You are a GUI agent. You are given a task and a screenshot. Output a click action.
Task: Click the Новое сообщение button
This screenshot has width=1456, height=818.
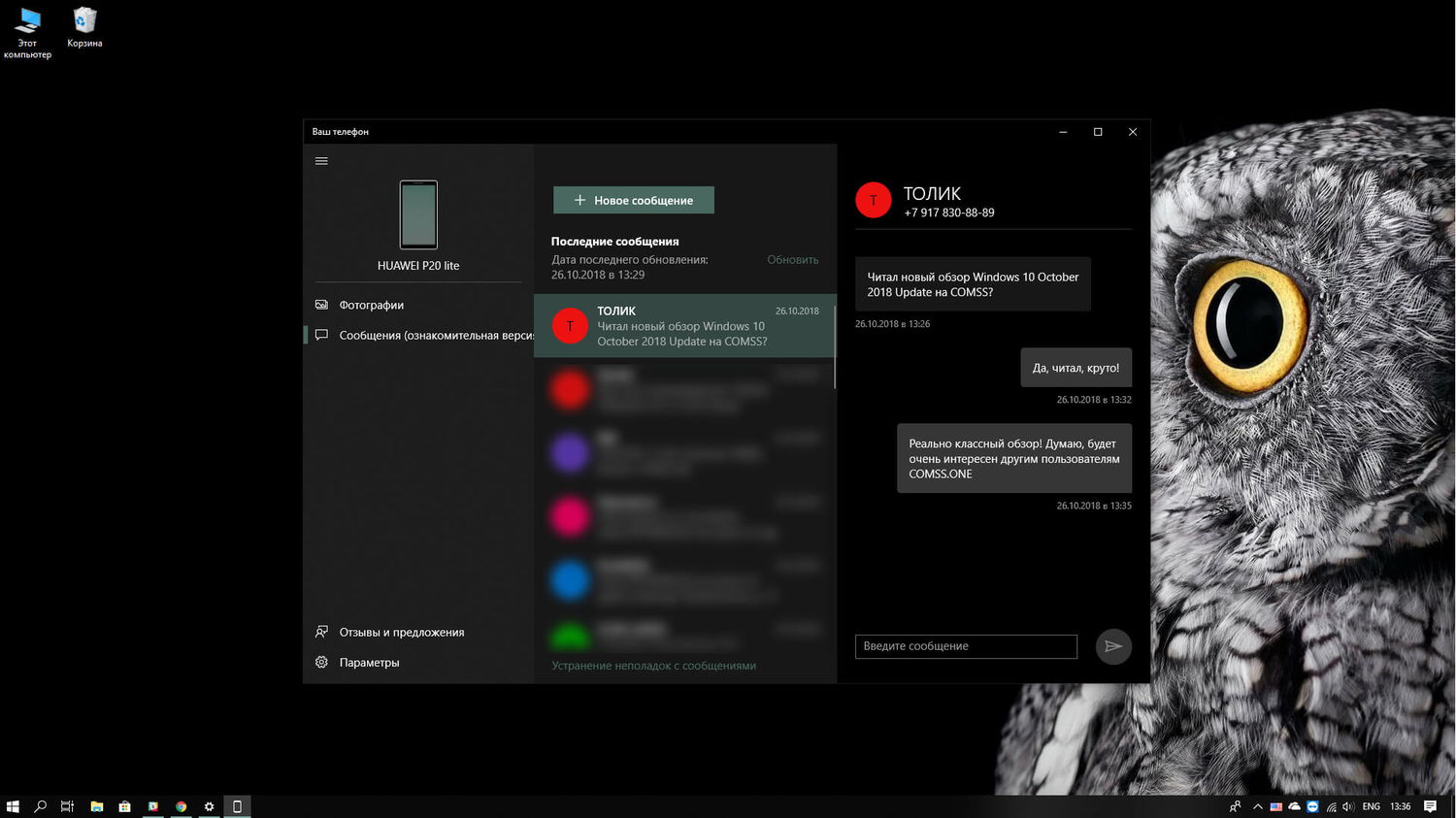[633, 200]
